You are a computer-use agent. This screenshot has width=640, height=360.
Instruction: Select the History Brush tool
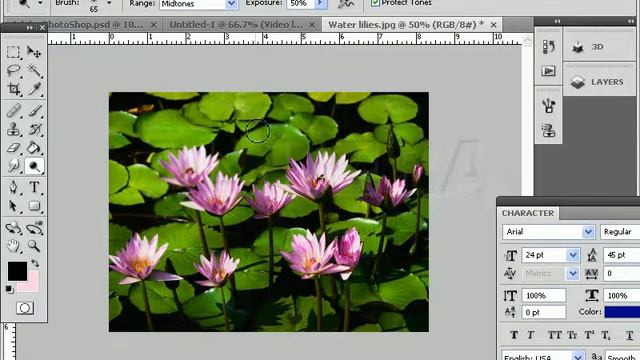(34, 129)
